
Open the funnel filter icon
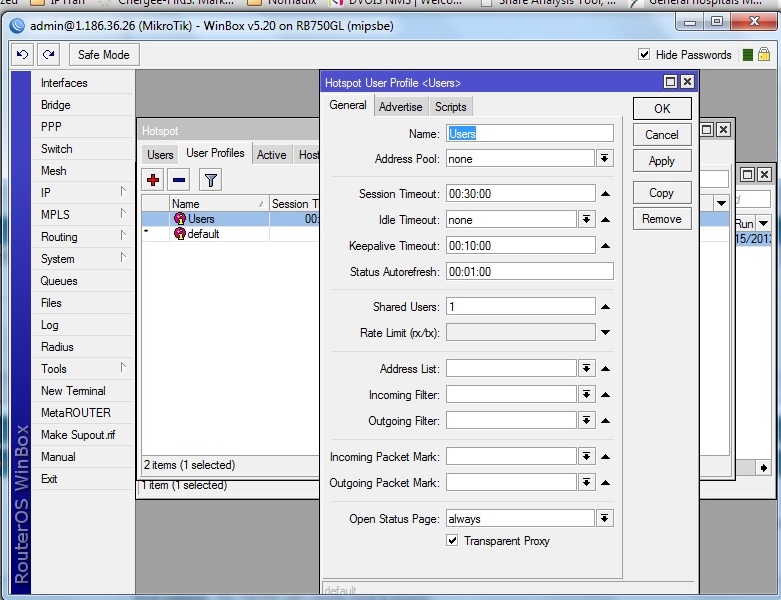coord(211,180)
